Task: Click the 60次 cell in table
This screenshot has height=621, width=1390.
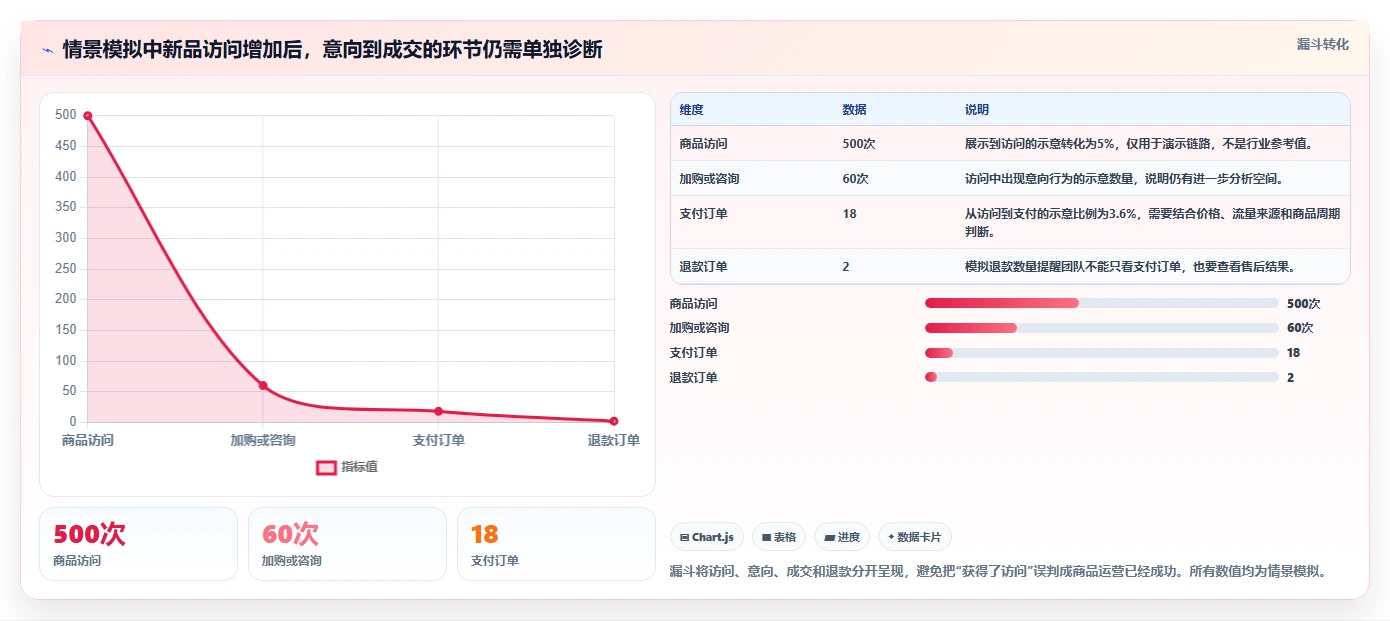Action: click(x=856, y=179)
